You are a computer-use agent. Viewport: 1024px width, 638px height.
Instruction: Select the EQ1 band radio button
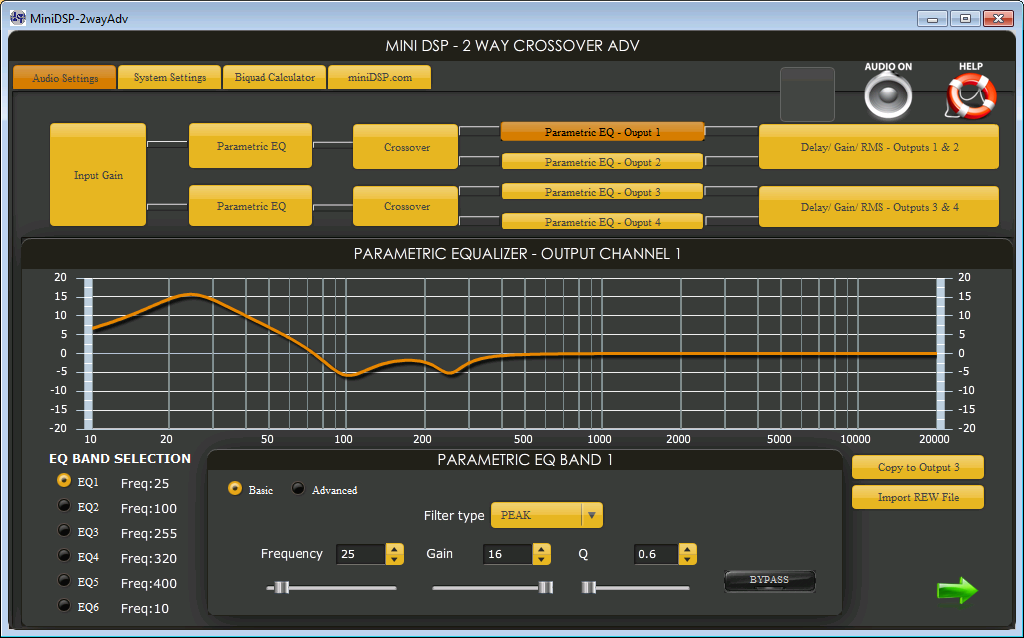pyautogui.click(x=63, y=481)
